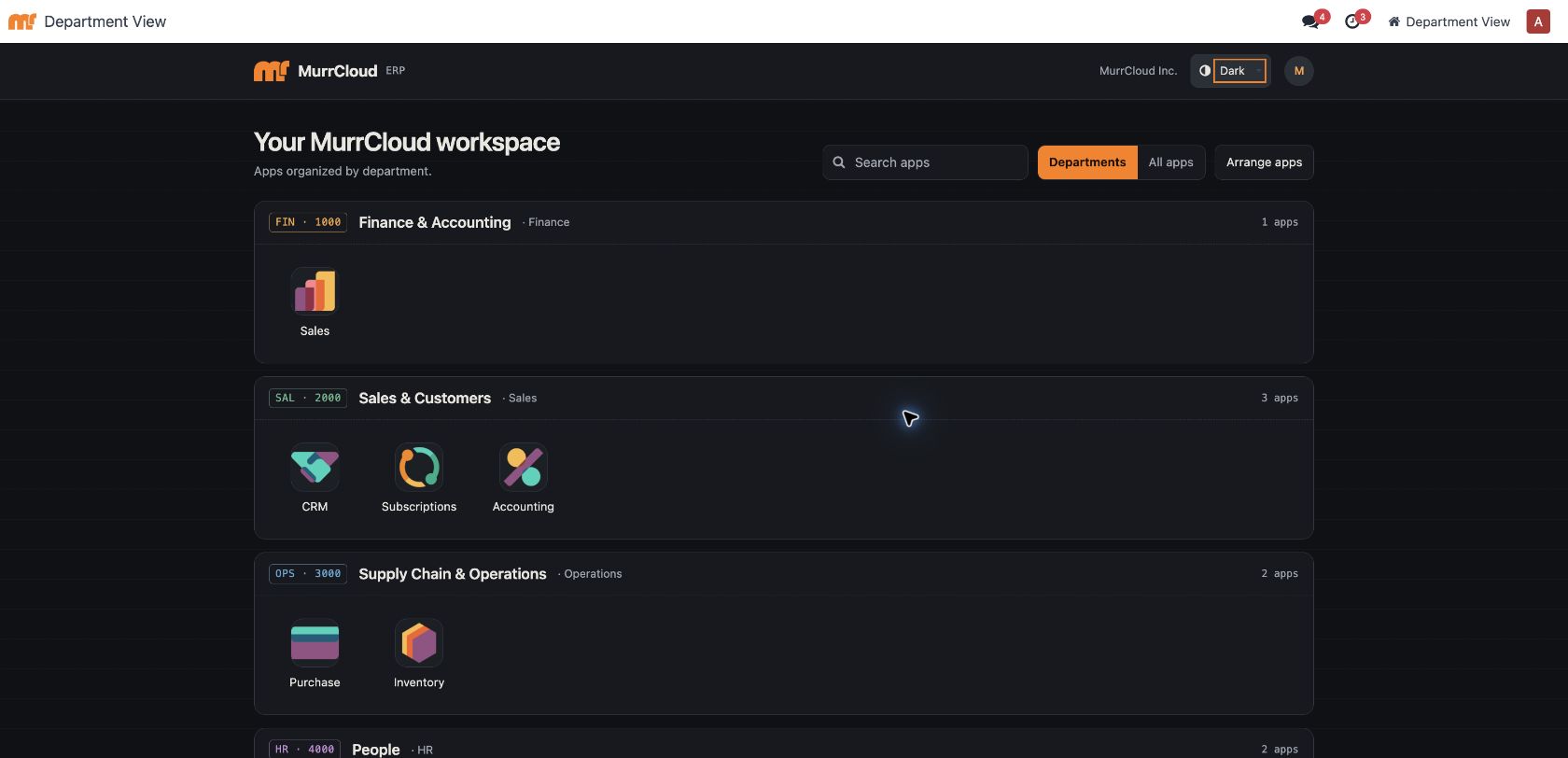Screen dimensions: 1568x758
Task: Launch the CRM app
Action: [x=315, y=467]
